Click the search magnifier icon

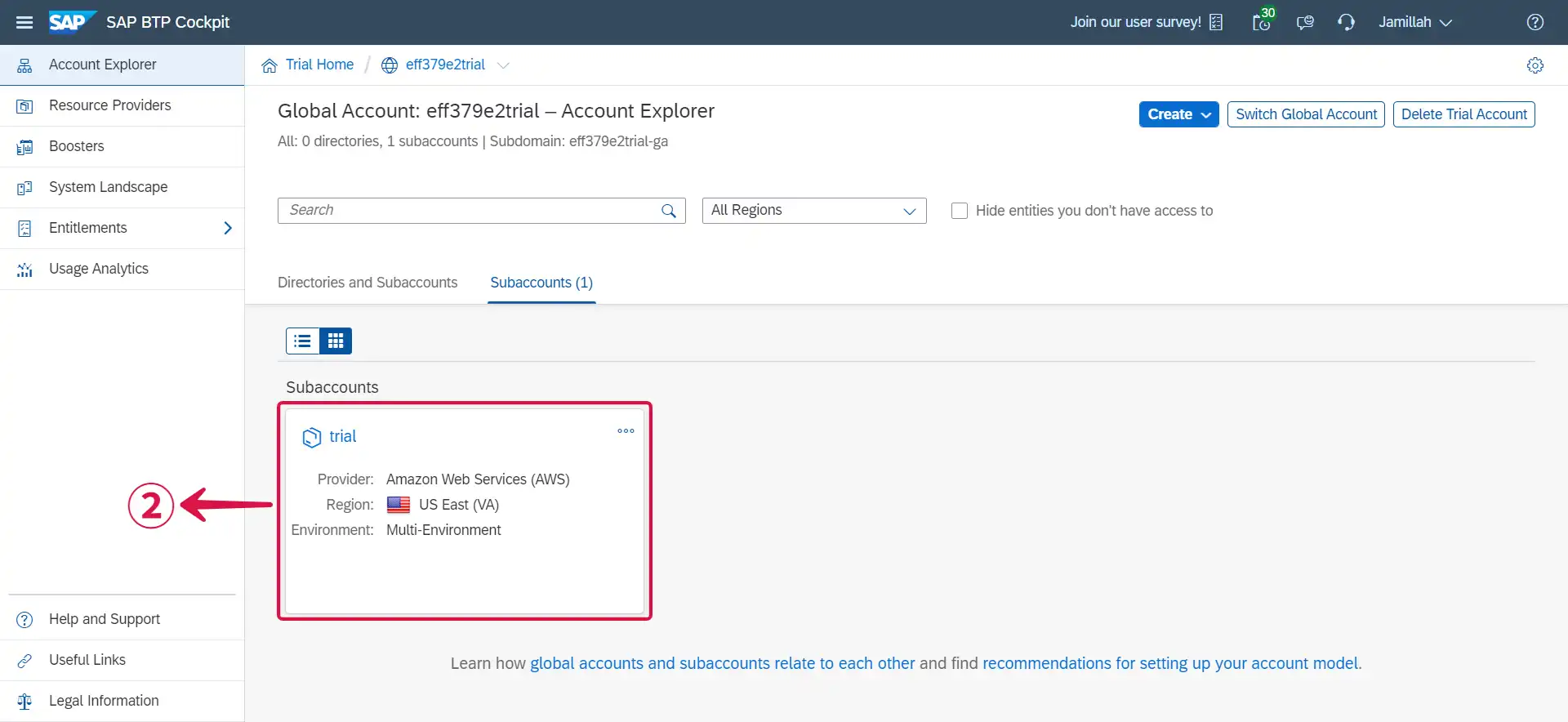tap(668, 211)
